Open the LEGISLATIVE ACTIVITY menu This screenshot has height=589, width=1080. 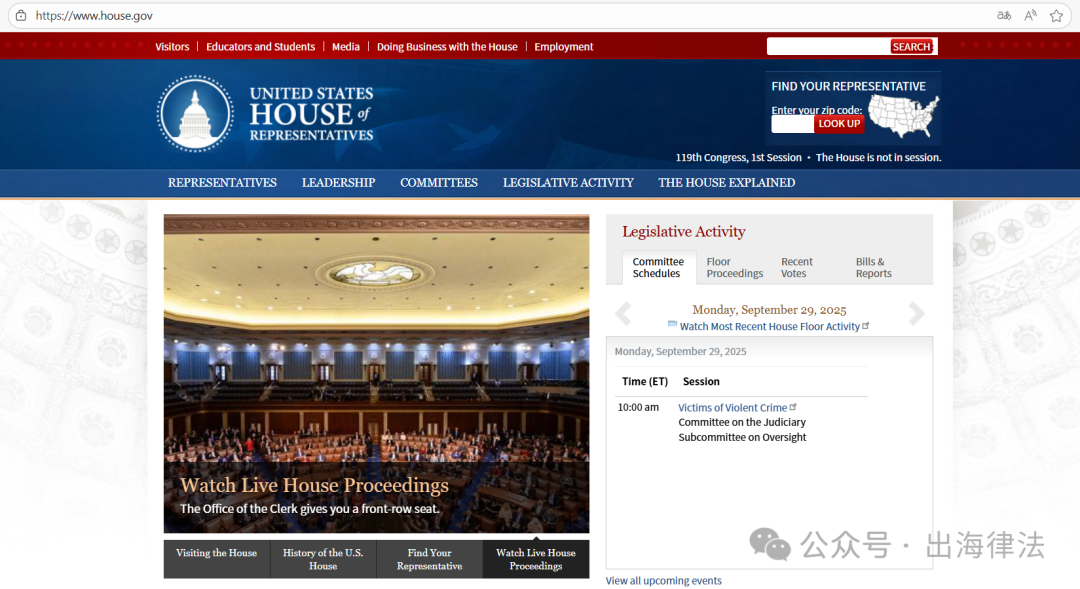568,183
